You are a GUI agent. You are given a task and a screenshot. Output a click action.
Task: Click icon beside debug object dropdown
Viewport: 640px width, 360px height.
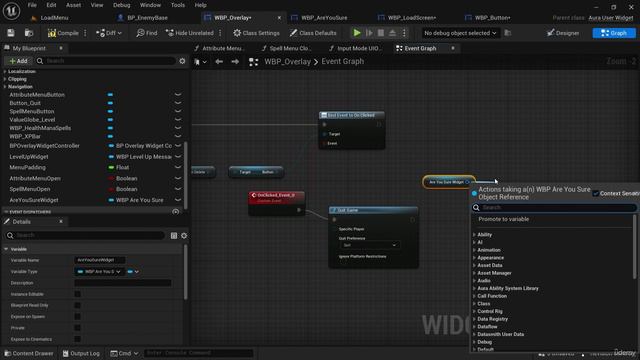click(x=508, y=33)
